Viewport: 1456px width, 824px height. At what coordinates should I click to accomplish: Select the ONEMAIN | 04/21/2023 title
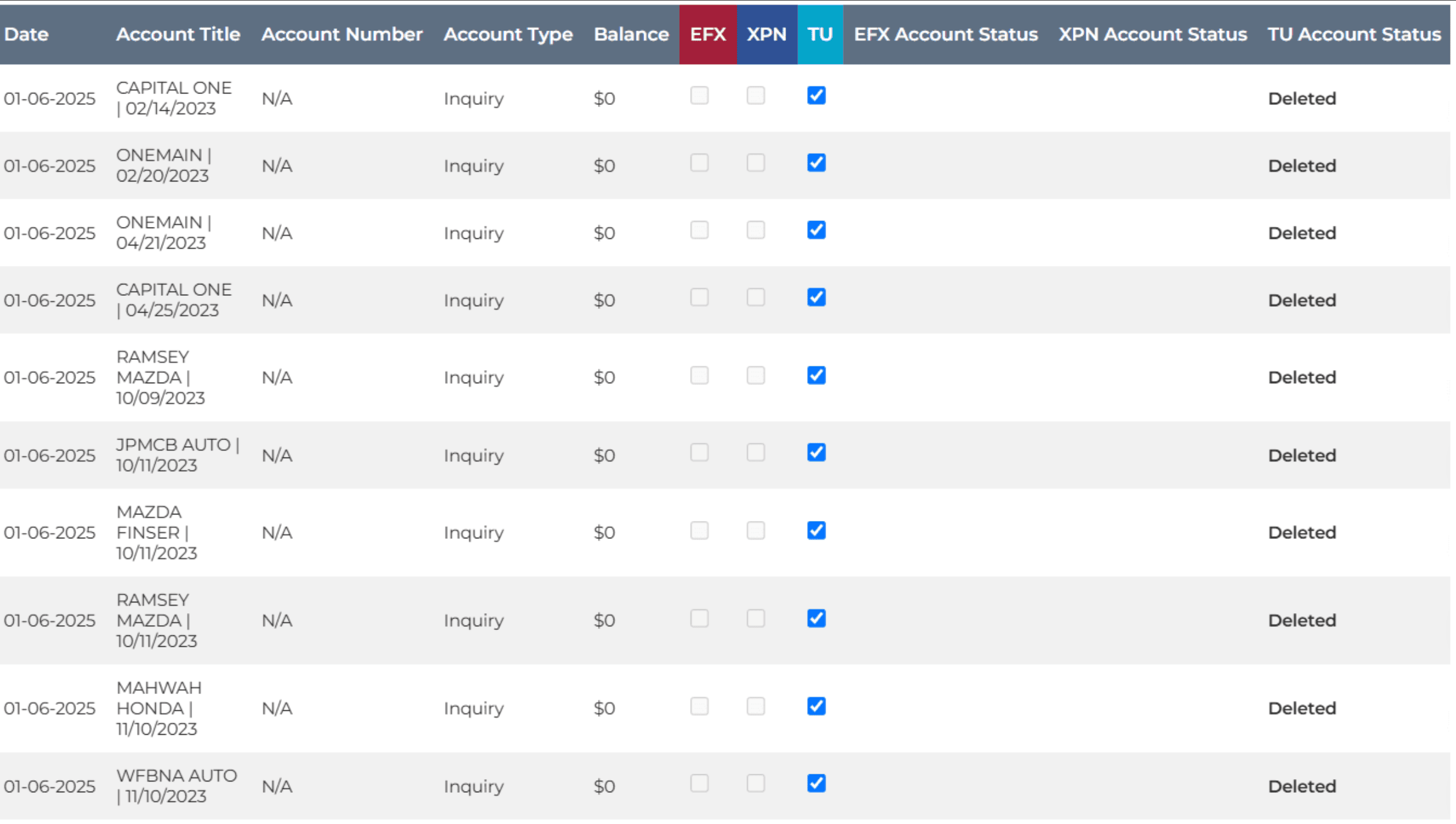[x=164, y=232]
